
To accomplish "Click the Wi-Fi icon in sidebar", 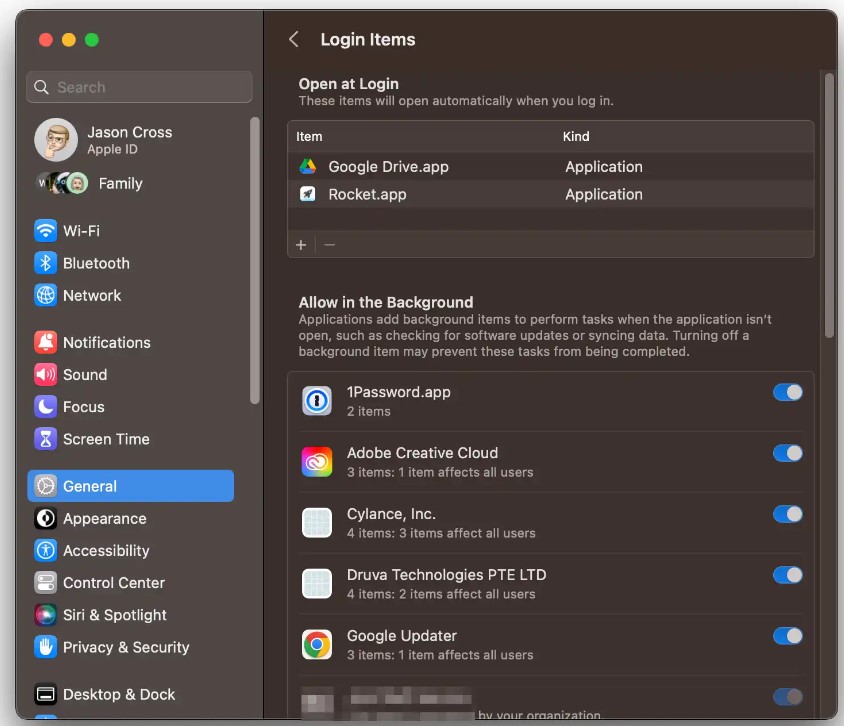I will click(46, 231).
